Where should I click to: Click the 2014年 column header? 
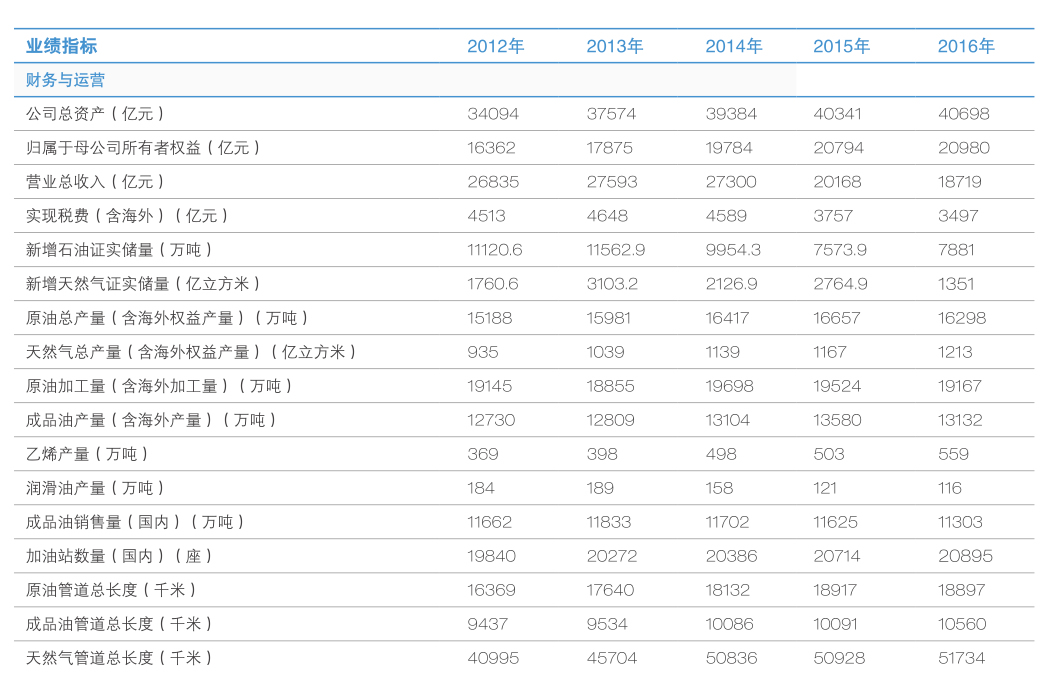coord(733,46)
